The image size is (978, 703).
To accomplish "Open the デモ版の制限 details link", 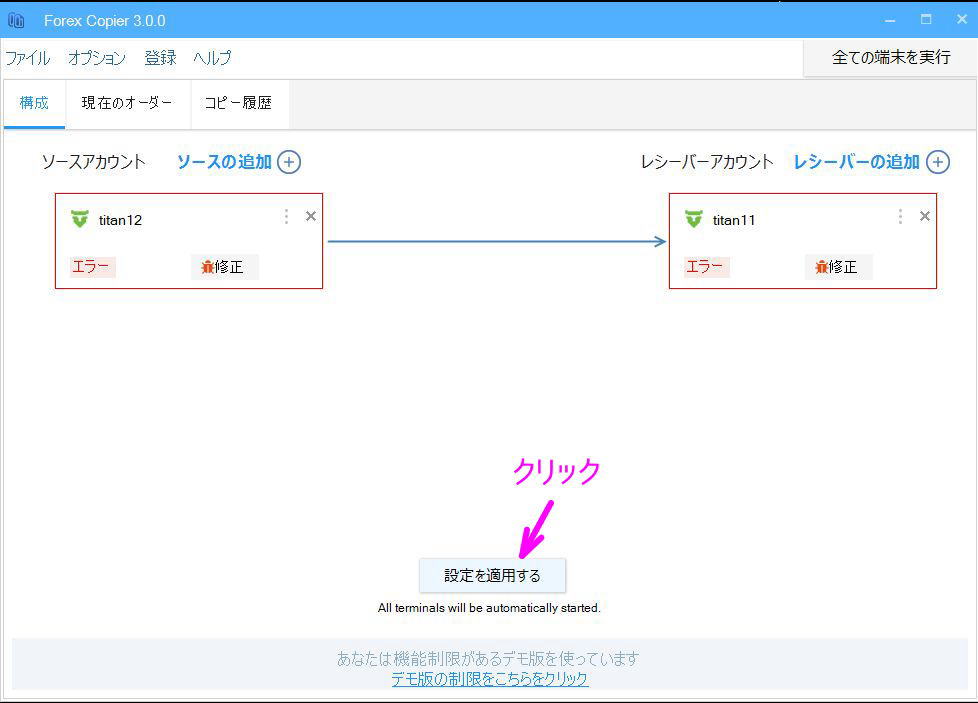I will [x=488, y=677].
